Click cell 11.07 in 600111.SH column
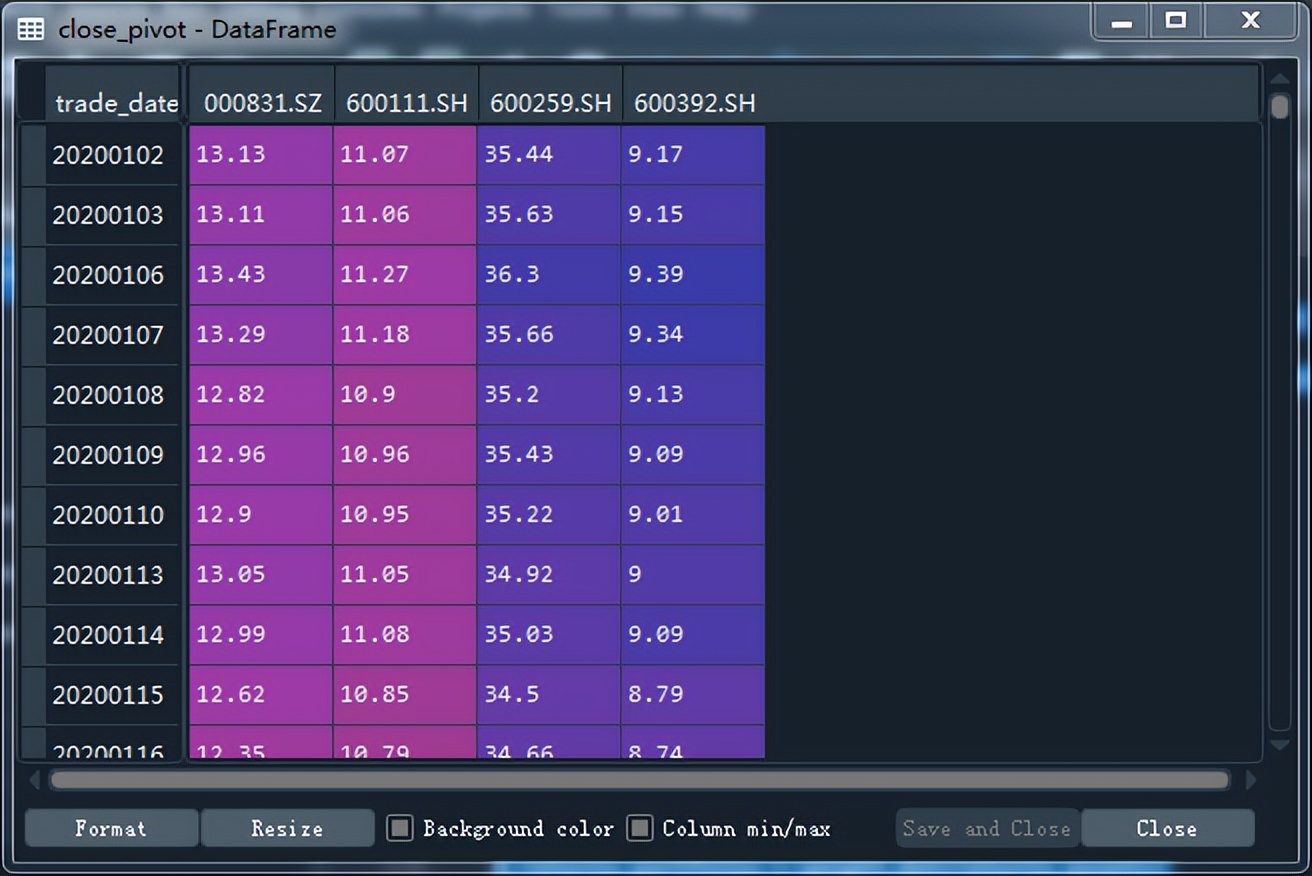 405,155
